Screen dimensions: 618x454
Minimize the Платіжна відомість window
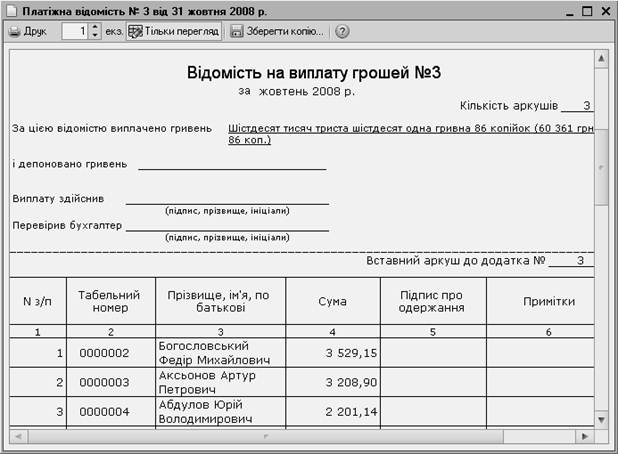(x=570, y=11)
